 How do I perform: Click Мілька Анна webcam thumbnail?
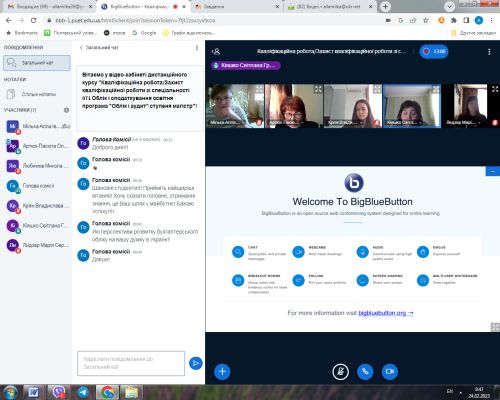click(x=235, y=106)
